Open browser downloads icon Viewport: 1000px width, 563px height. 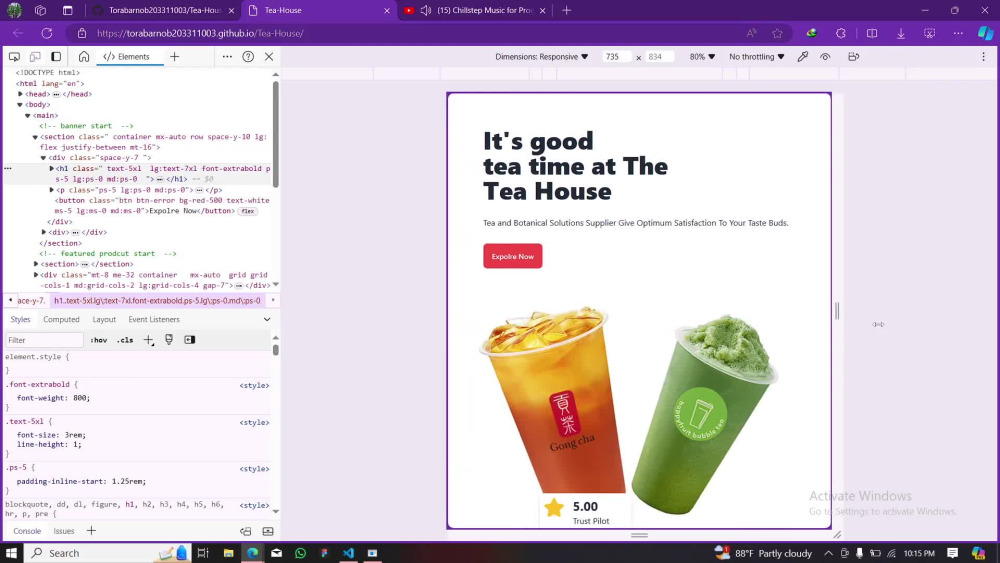[x=901, y=33]
